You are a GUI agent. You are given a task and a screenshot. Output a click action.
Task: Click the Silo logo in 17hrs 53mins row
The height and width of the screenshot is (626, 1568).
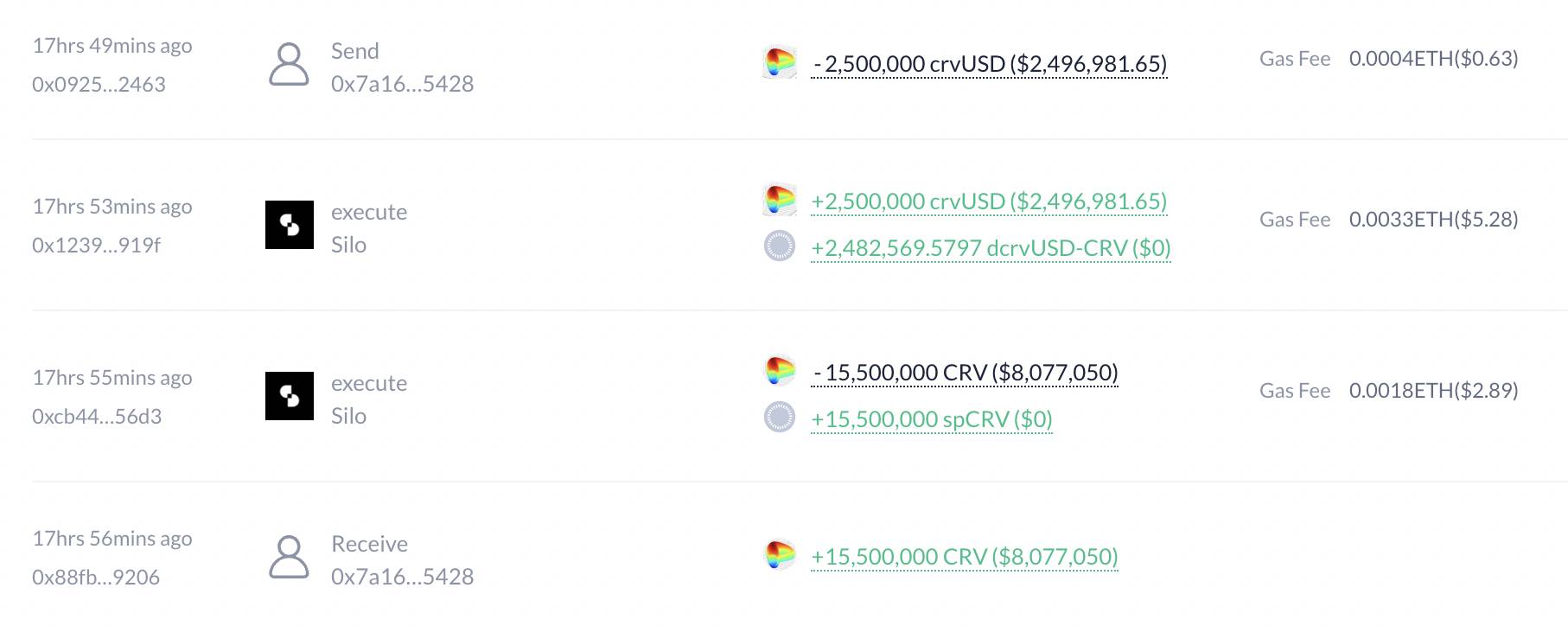[290, 225]
